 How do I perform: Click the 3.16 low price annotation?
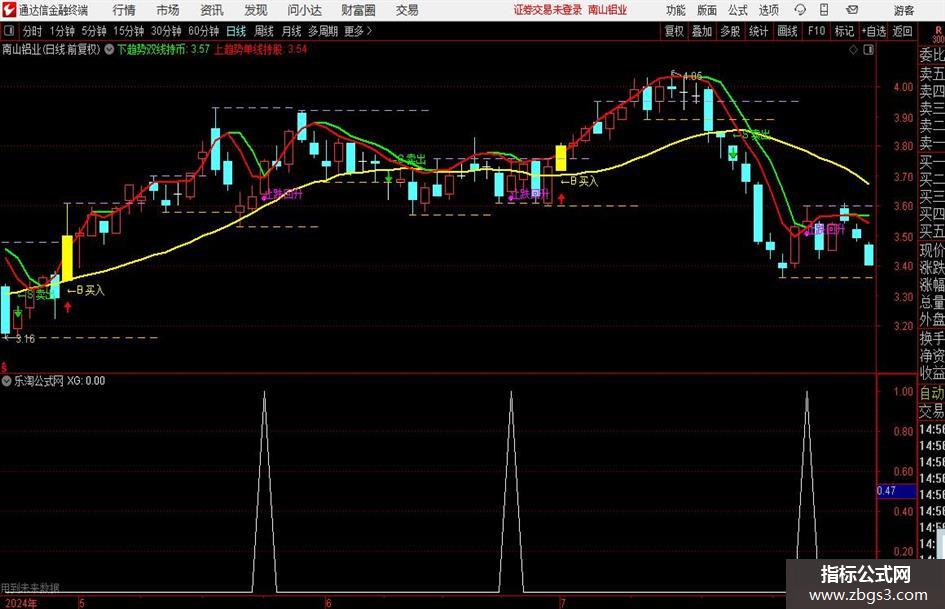tap(25, 339)
